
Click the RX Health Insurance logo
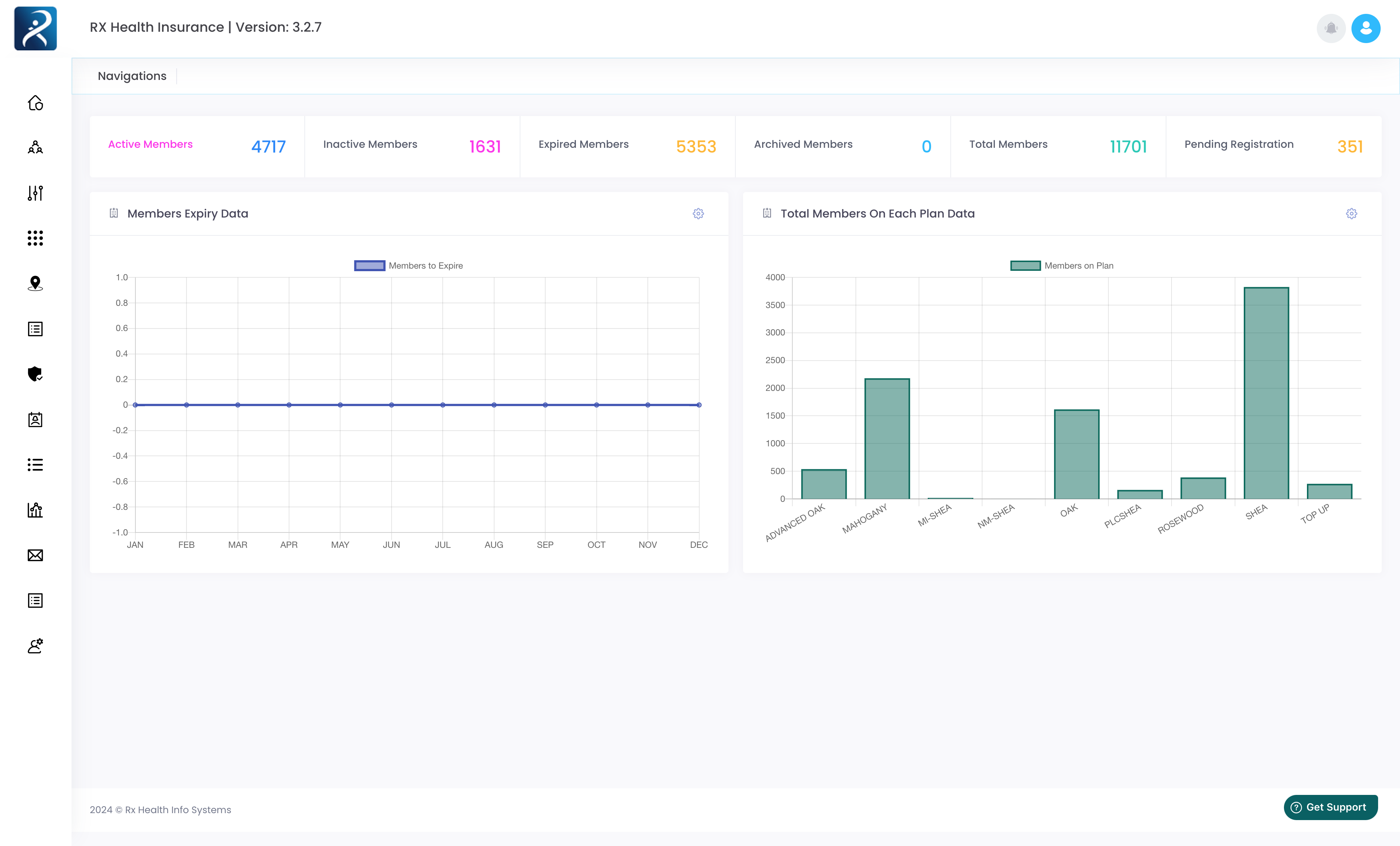pos(35,28)
